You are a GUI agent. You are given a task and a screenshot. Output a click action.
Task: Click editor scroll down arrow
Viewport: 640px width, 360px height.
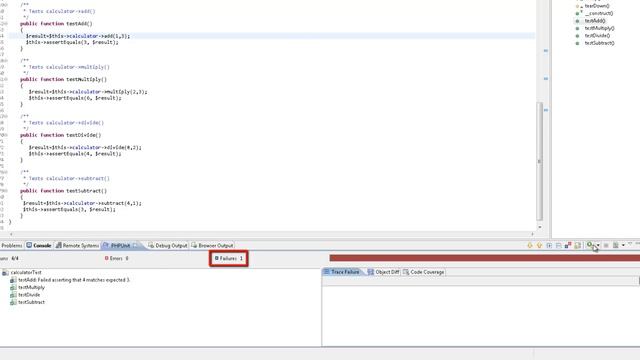pos(540,227)
